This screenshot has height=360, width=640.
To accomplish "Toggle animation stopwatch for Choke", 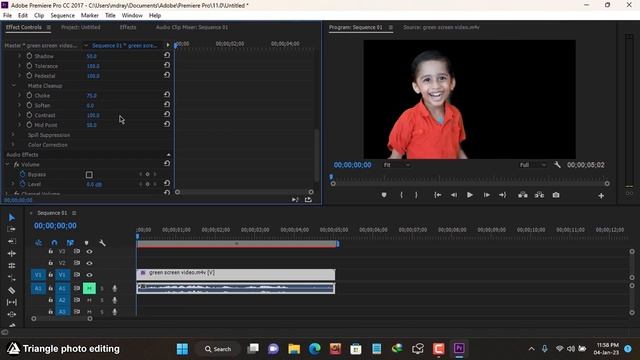I will tap(29, 95).
